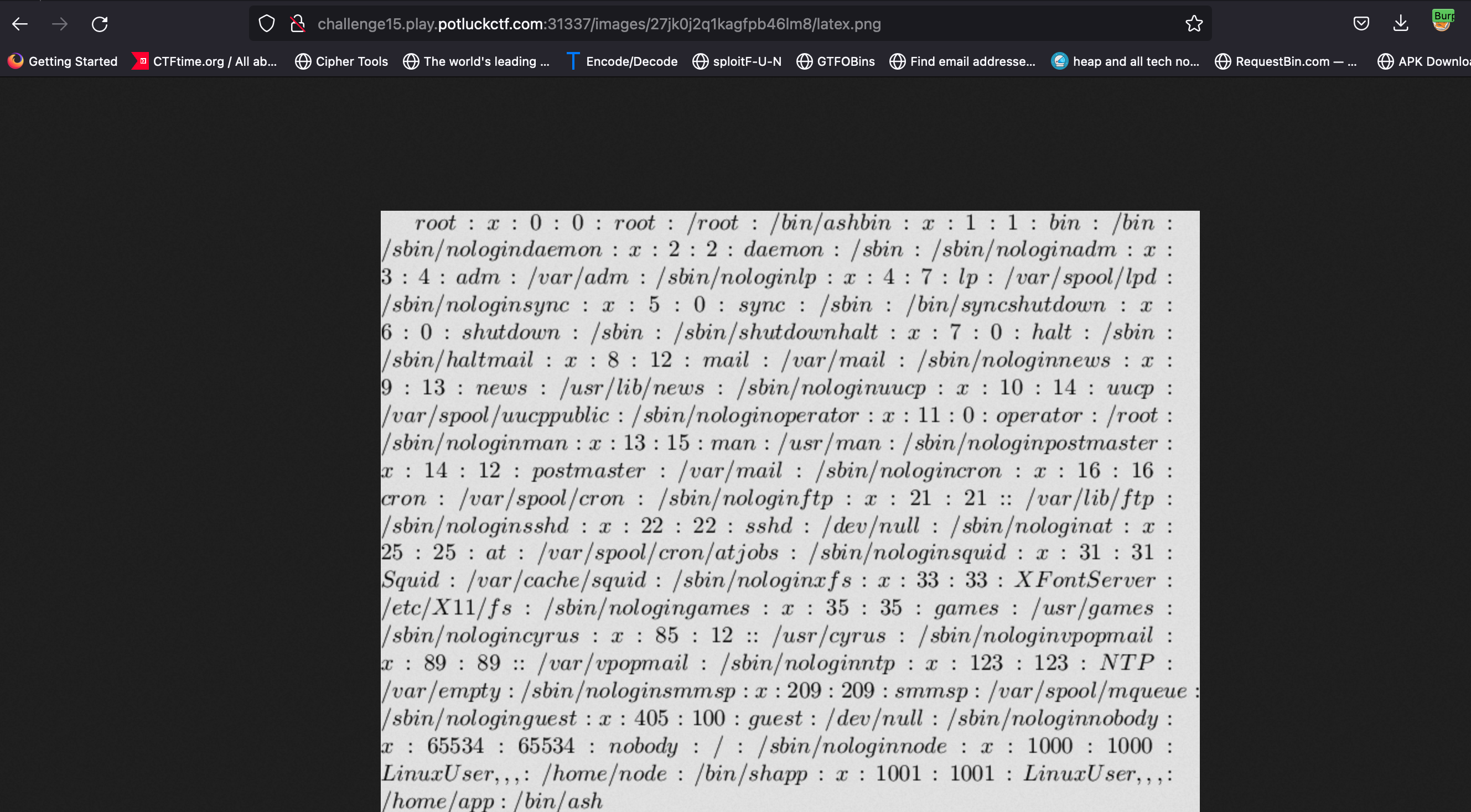
Task: Open the Encode/Decode bookmark
Action: [x=622, y=61]
